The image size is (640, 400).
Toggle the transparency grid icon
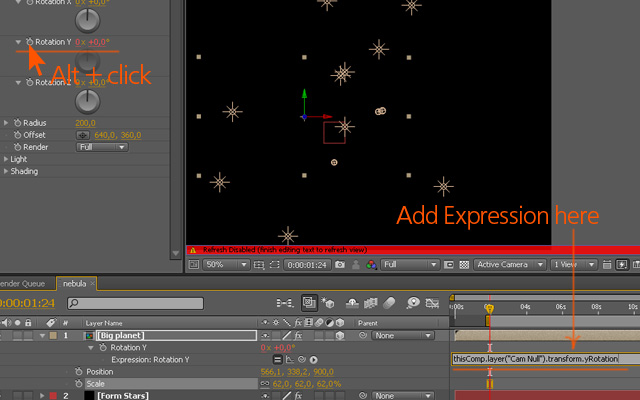[x=464, y=265]
